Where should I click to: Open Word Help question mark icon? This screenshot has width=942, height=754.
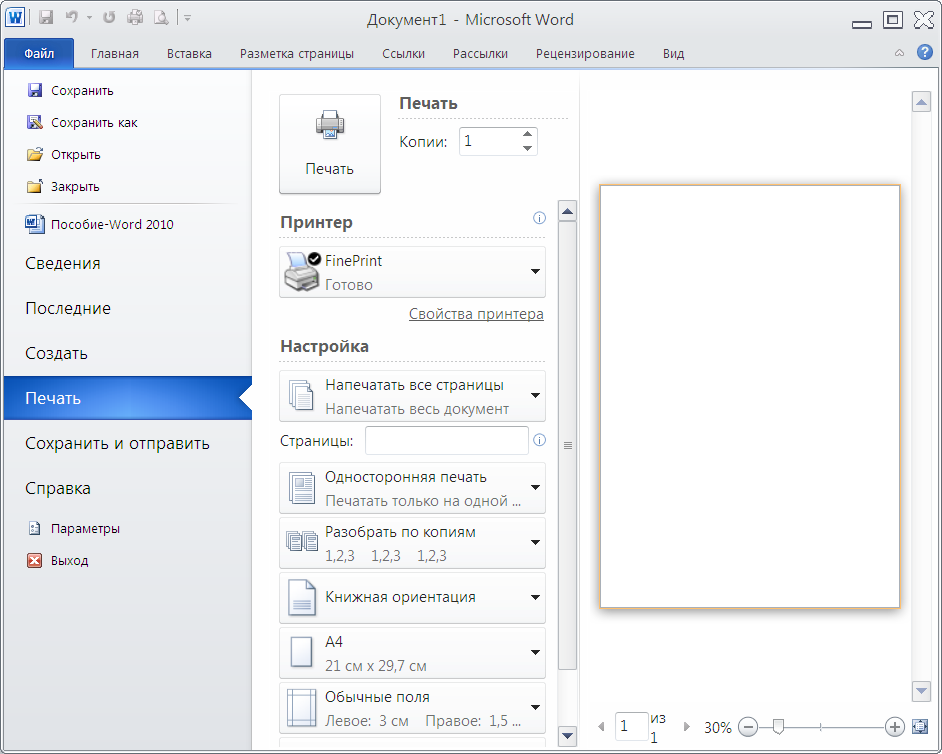click(925, 52)
